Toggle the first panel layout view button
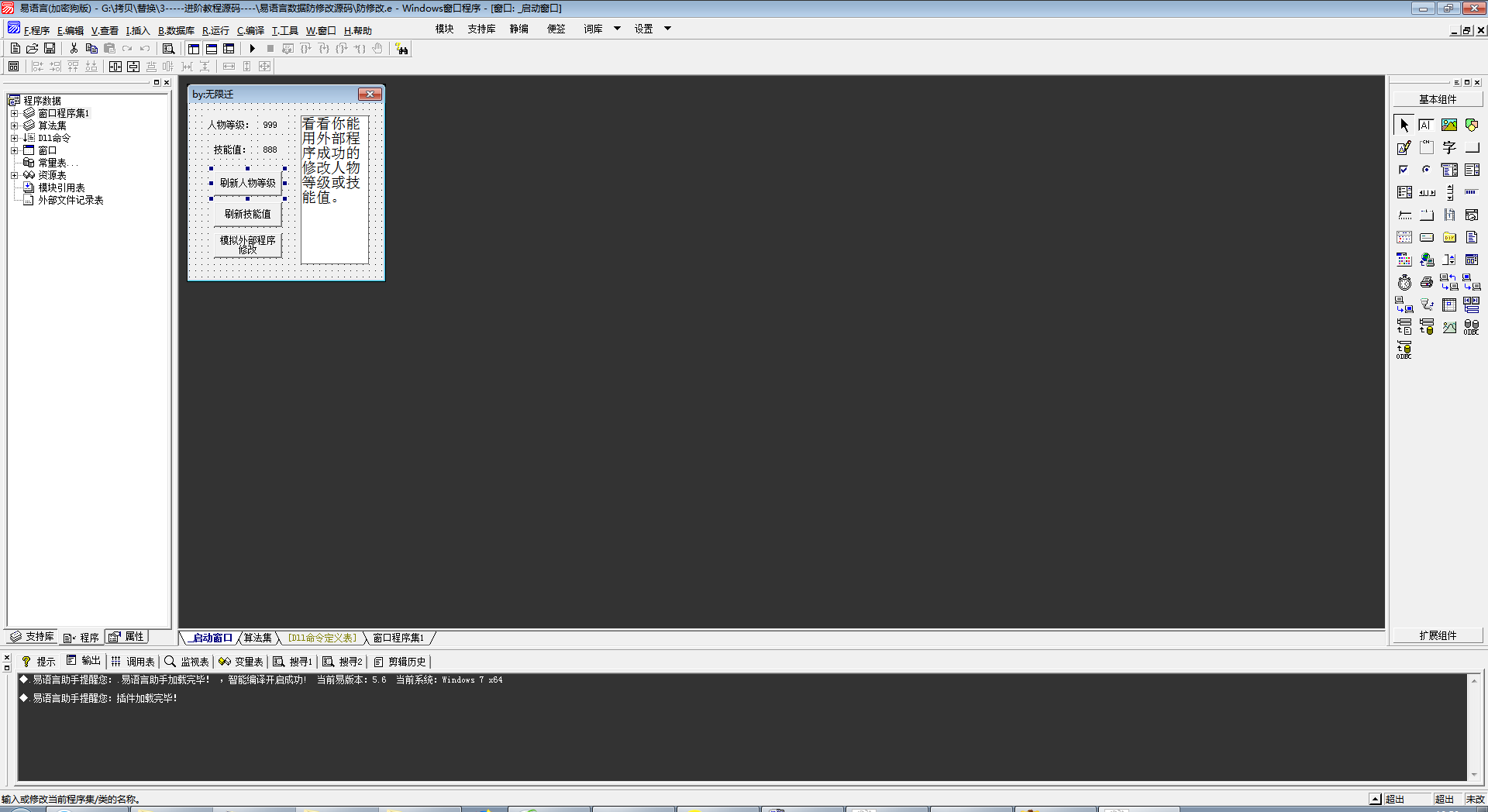1488x812 pixels. click(x=194, y=48)
